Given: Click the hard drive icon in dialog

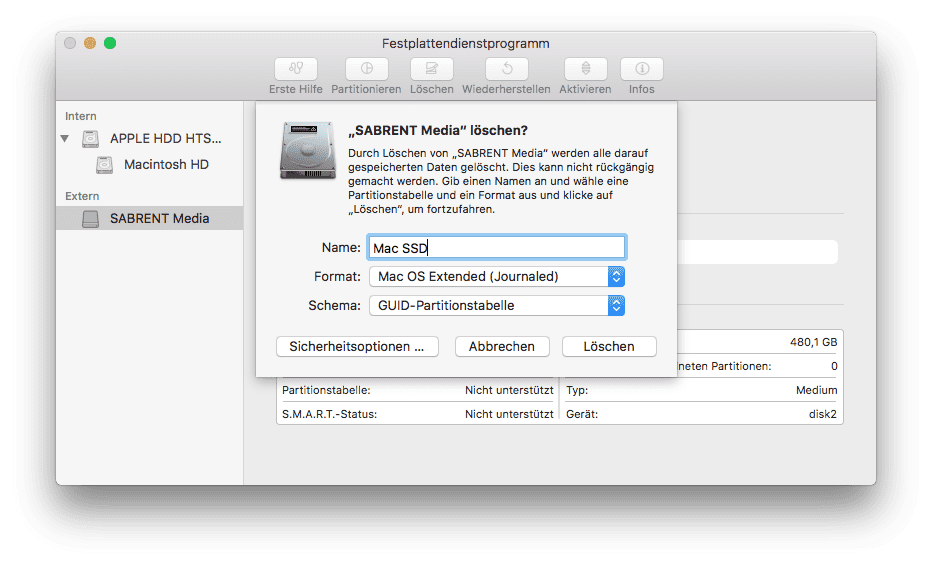Looking at the screenshot, I should (307, 150).
